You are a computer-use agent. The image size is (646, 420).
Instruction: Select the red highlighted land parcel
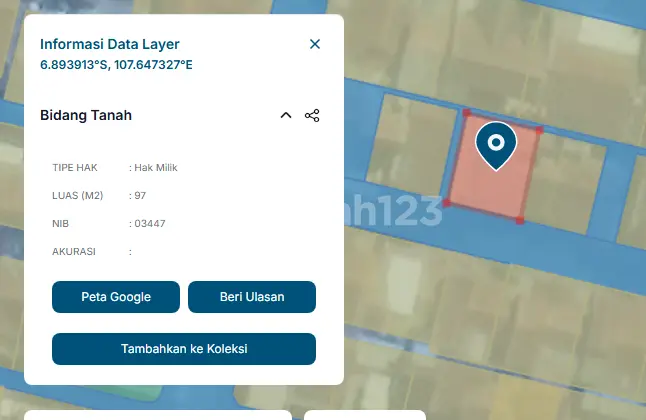492,190
